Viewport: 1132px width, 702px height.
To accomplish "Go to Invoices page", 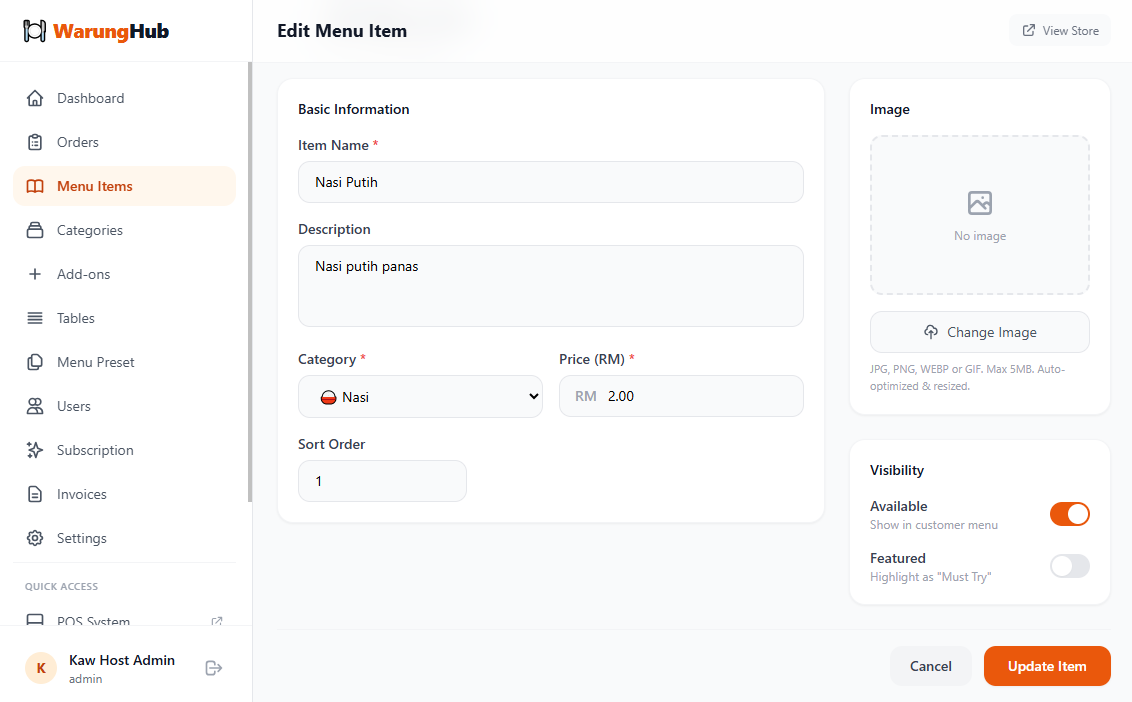I will (x=81, y=494).
